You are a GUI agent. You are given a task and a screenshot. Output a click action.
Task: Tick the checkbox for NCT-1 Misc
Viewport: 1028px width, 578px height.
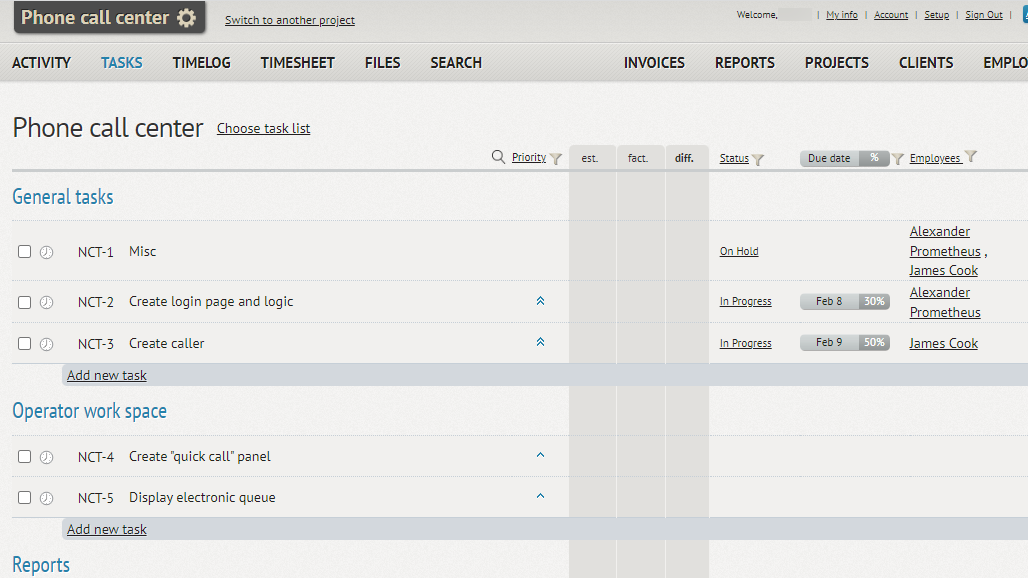tap(24, 252)
